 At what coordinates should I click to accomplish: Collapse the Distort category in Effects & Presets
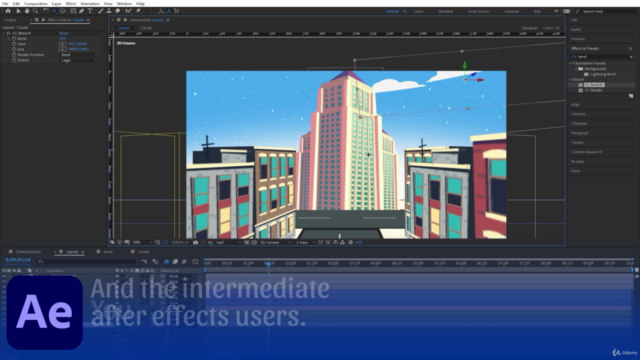click(x=571, y=80)
